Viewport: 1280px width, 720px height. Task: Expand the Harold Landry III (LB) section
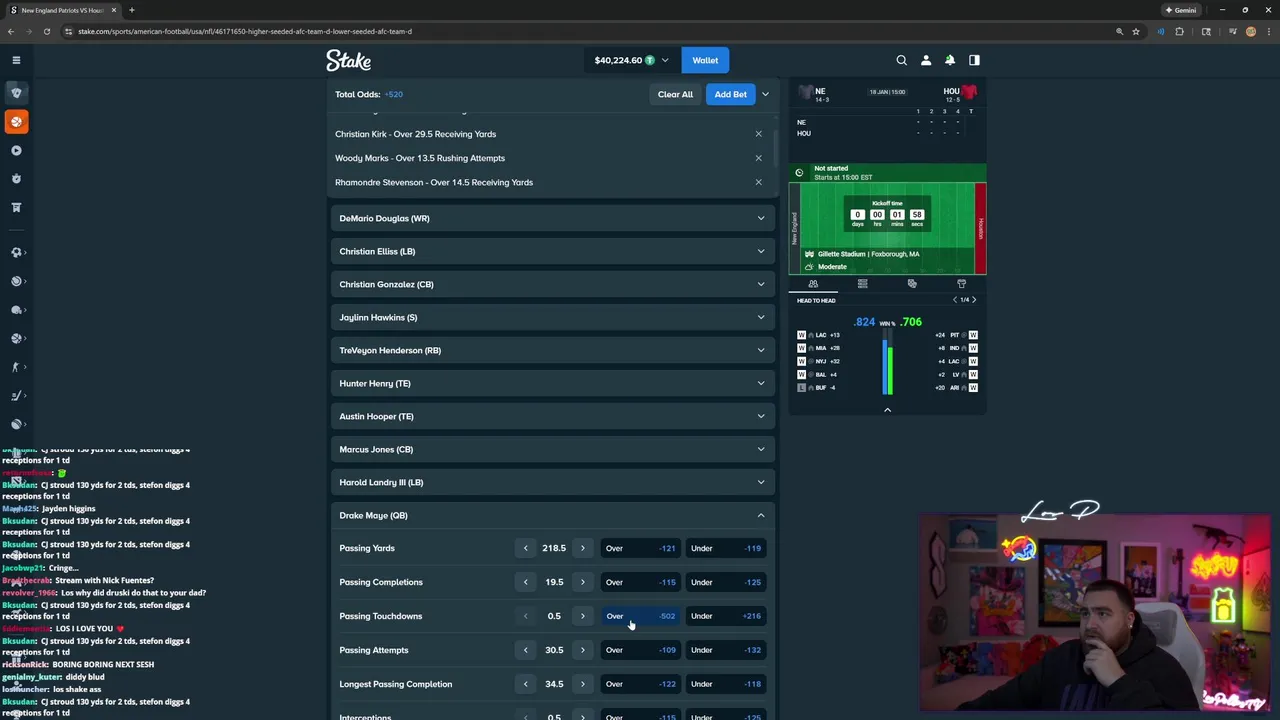point(553,482)
